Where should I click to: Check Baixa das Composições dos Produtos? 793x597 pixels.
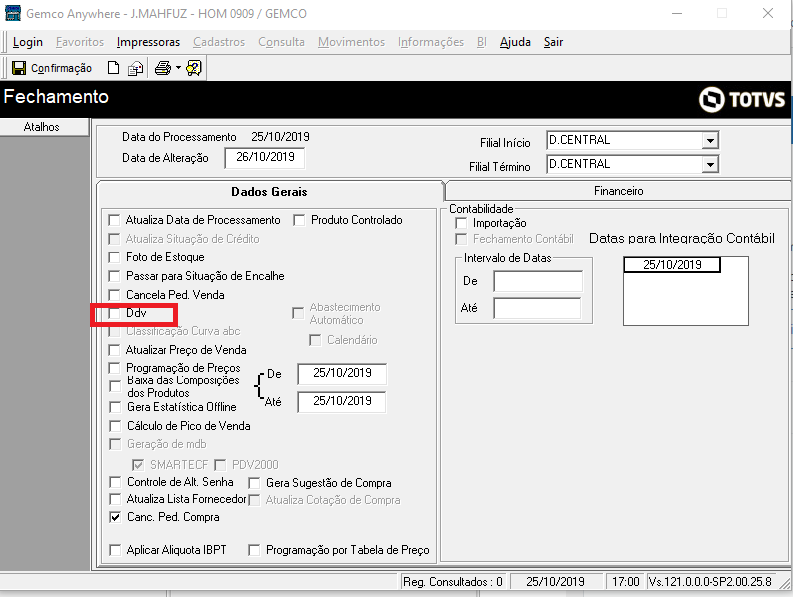(115, 386)
